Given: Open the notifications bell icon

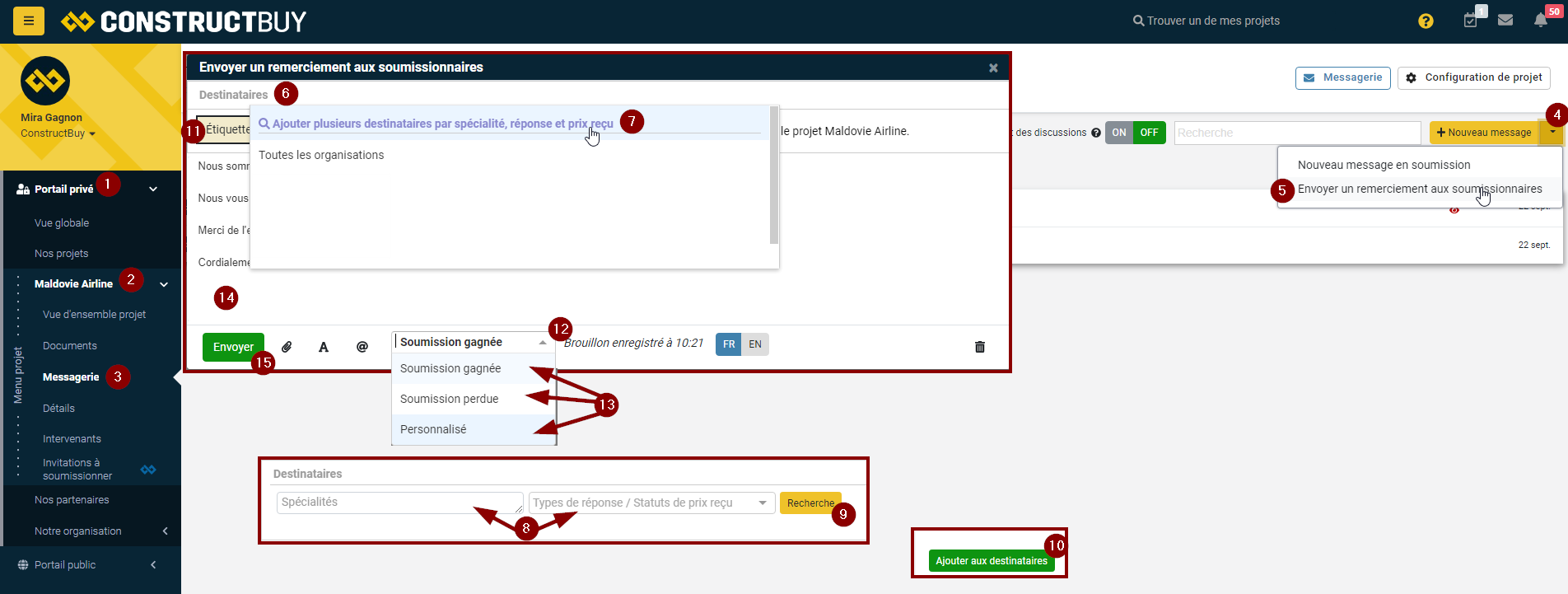Looking at the screenshot, I should (1540, 21).
